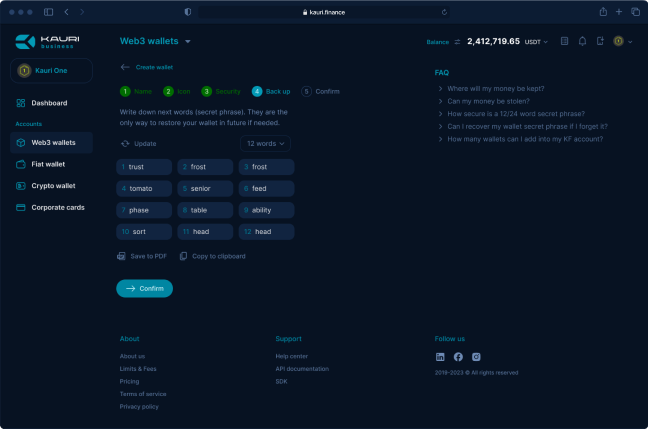
Task: Open the LinkedIn social icon in footer
Action: [x=440, y=357]
